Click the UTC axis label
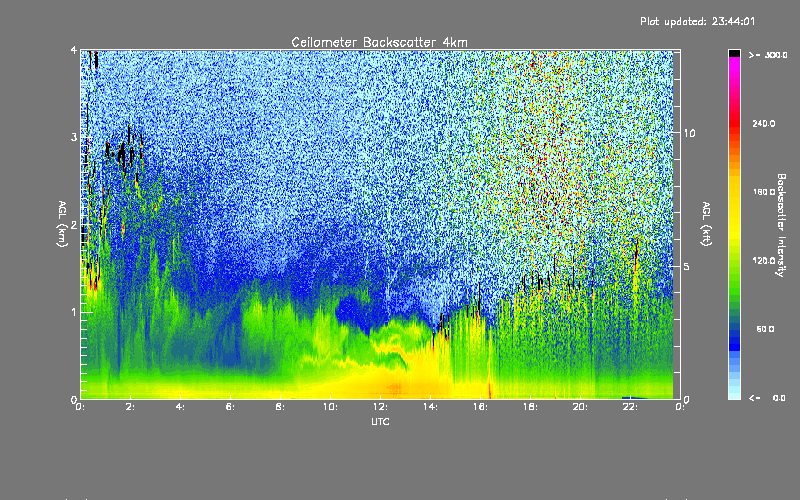The width and height of the screenshot is (800, 500). point(380,421)
